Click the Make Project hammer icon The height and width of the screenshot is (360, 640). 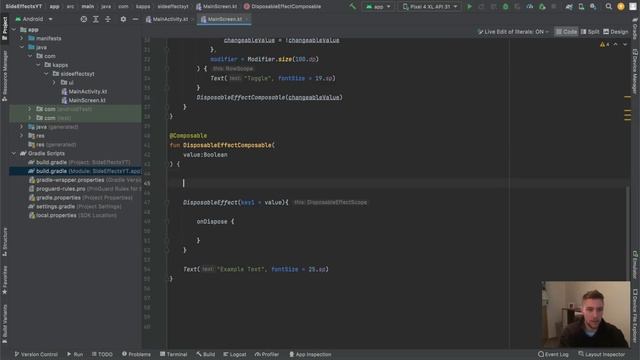(x=353, y=7)
